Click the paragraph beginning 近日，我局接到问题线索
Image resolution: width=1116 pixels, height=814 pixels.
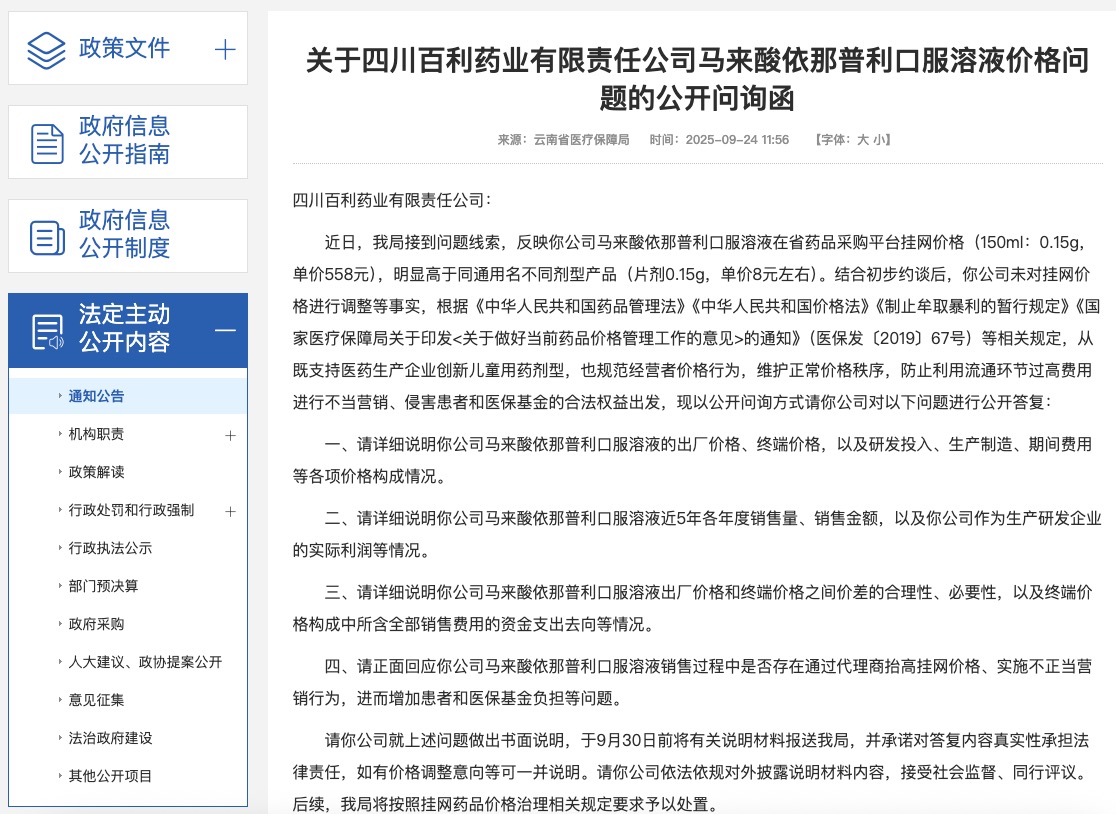tap(697, 322)
